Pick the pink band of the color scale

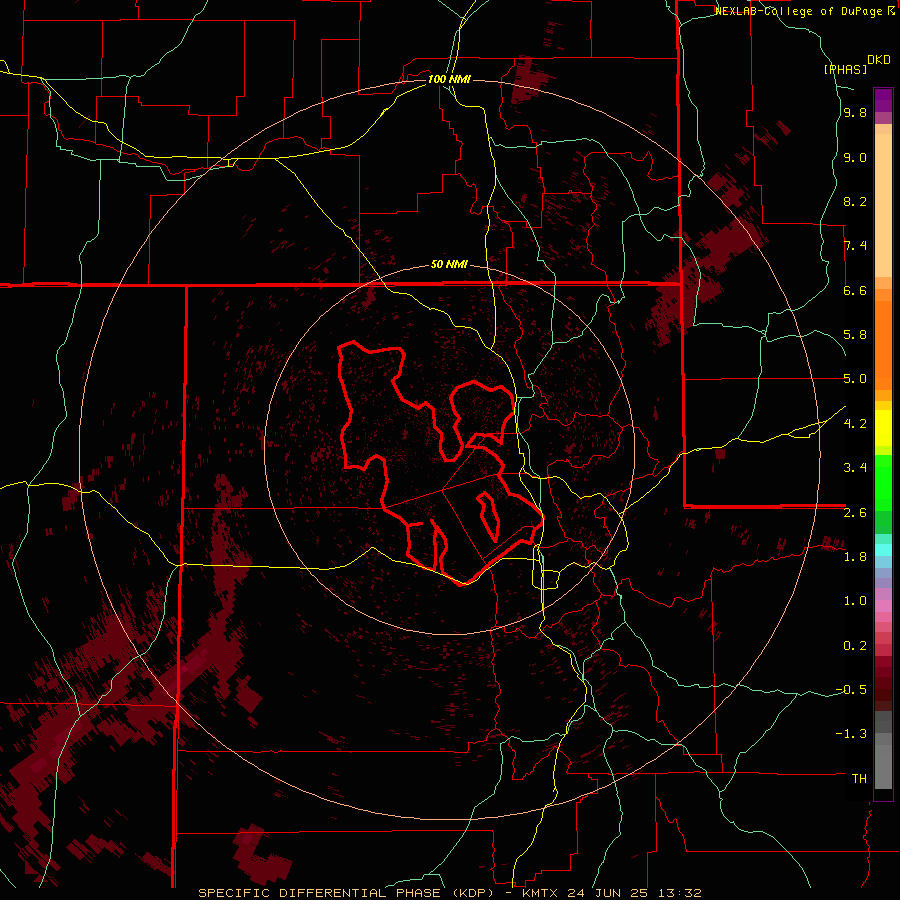pyautogui.click(x=883, y=606)
